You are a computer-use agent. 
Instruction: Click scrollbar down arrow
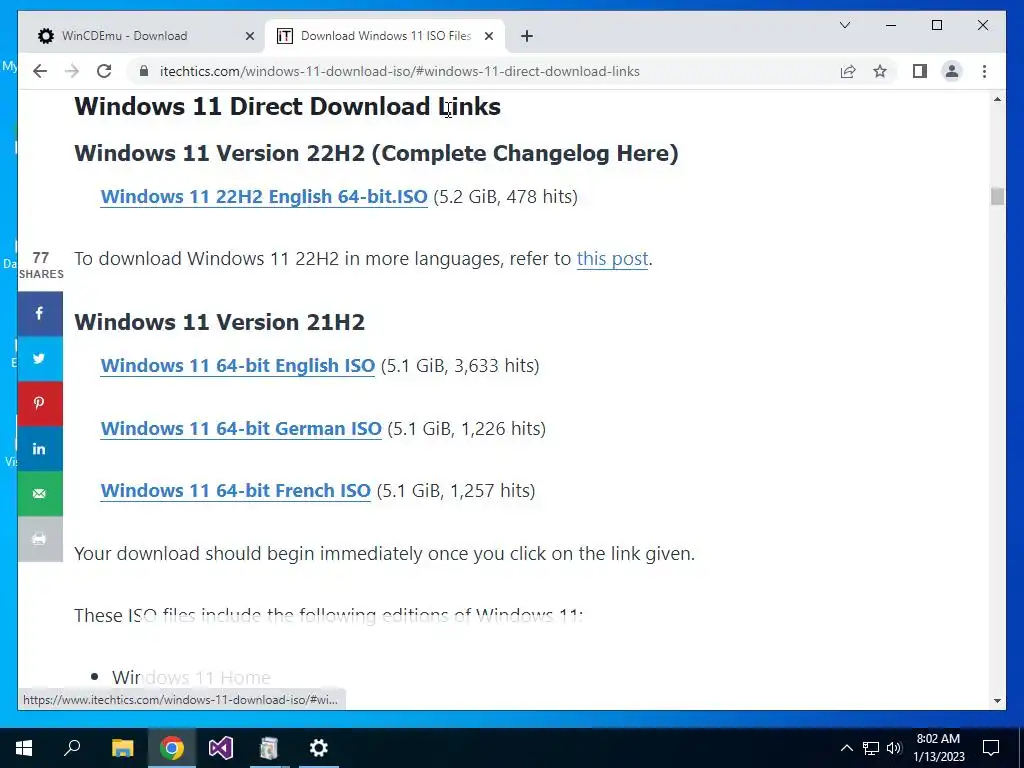(997, 701)
